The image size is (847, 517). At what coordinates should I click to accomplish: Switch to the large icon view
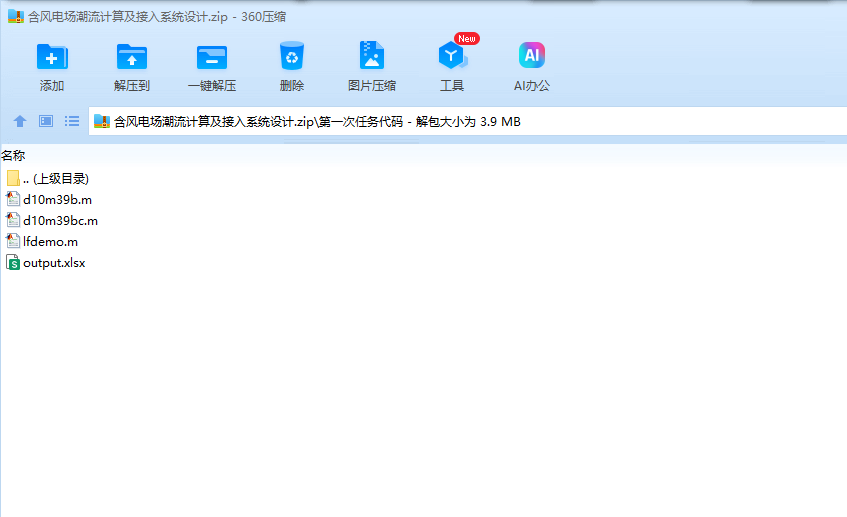(46, 121)
